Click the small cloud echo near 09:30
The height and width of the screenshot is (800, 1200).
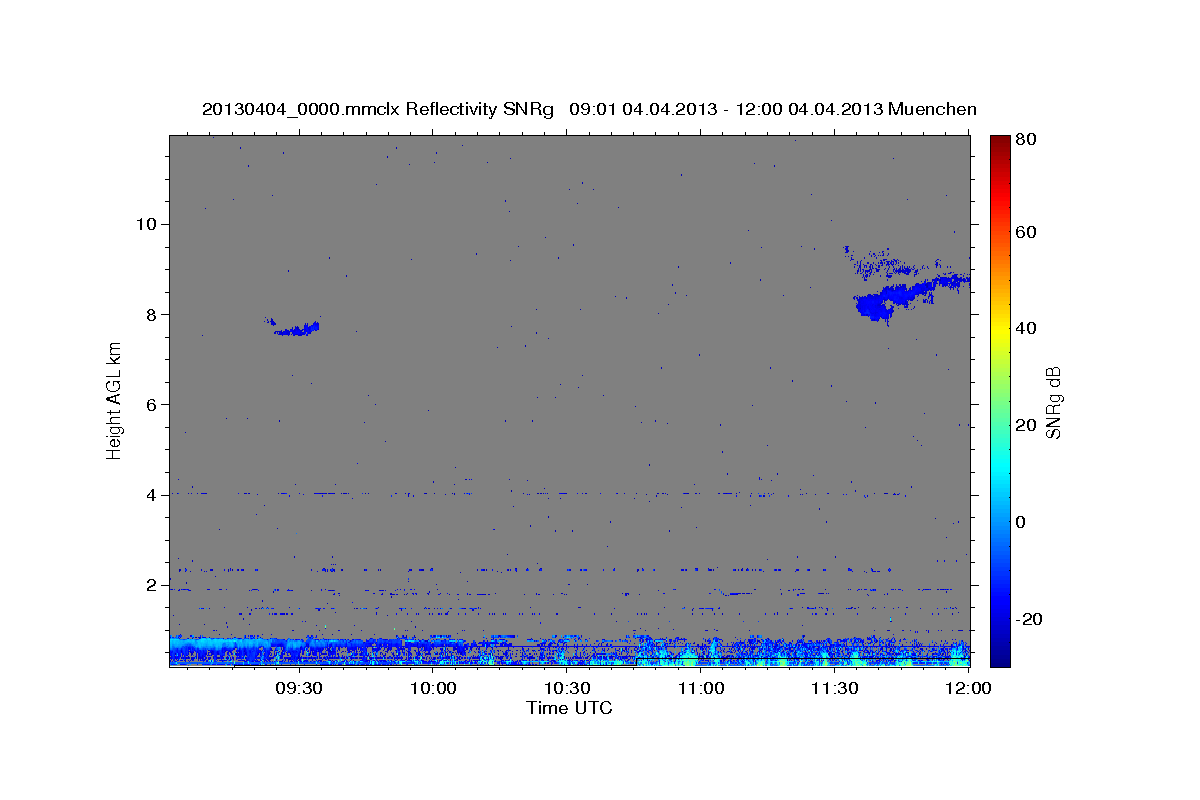pos(292,327)
